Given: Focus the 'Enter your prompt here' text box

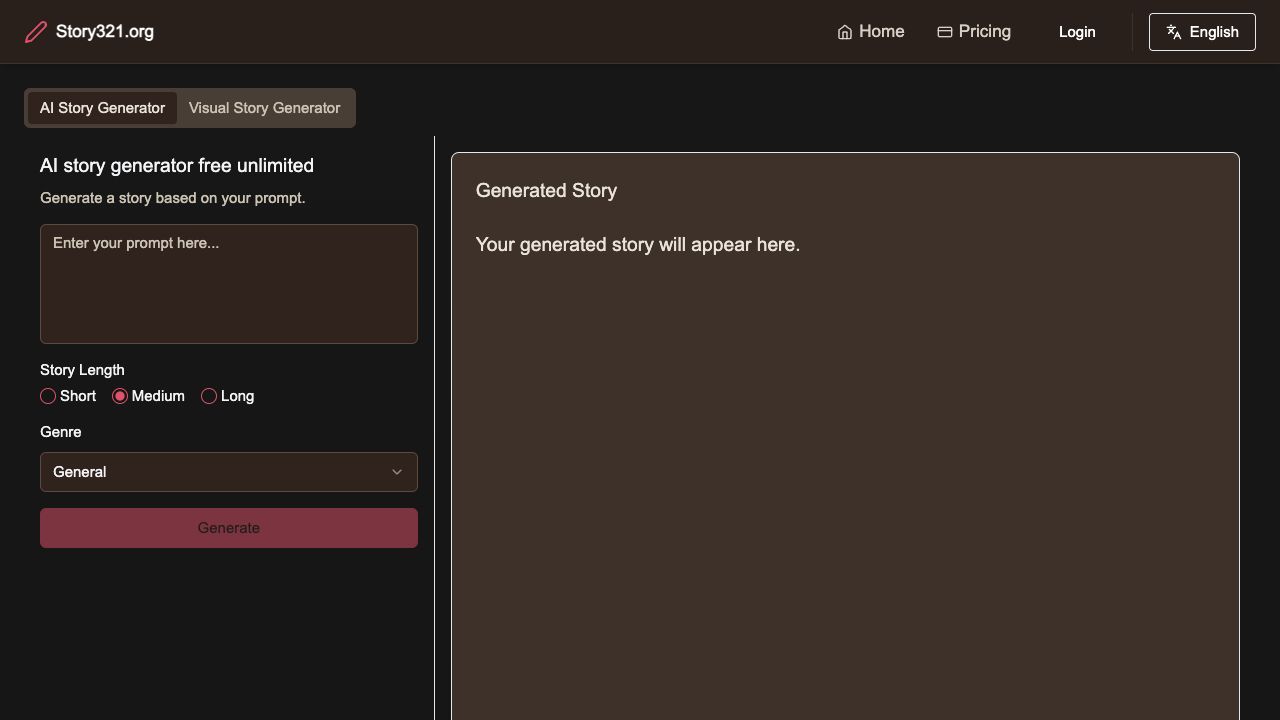Looking at the screenshot, I should coord(229,284).
